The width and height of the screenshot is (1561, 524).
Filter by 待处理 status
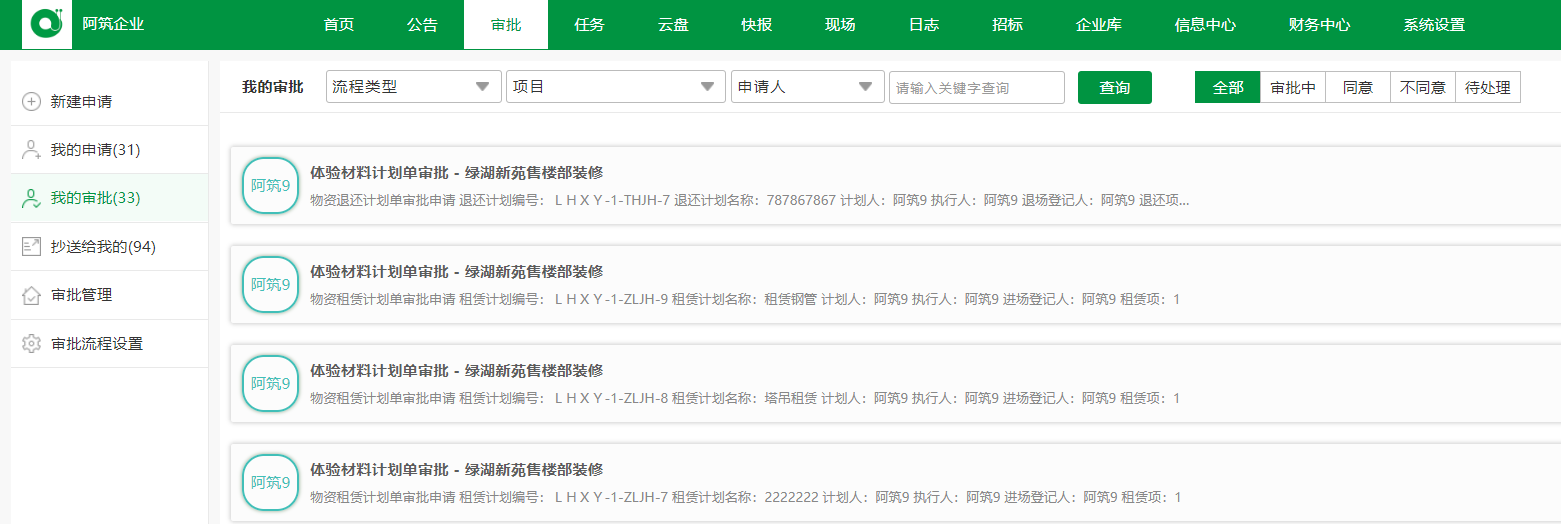(x=1488, y=87)
